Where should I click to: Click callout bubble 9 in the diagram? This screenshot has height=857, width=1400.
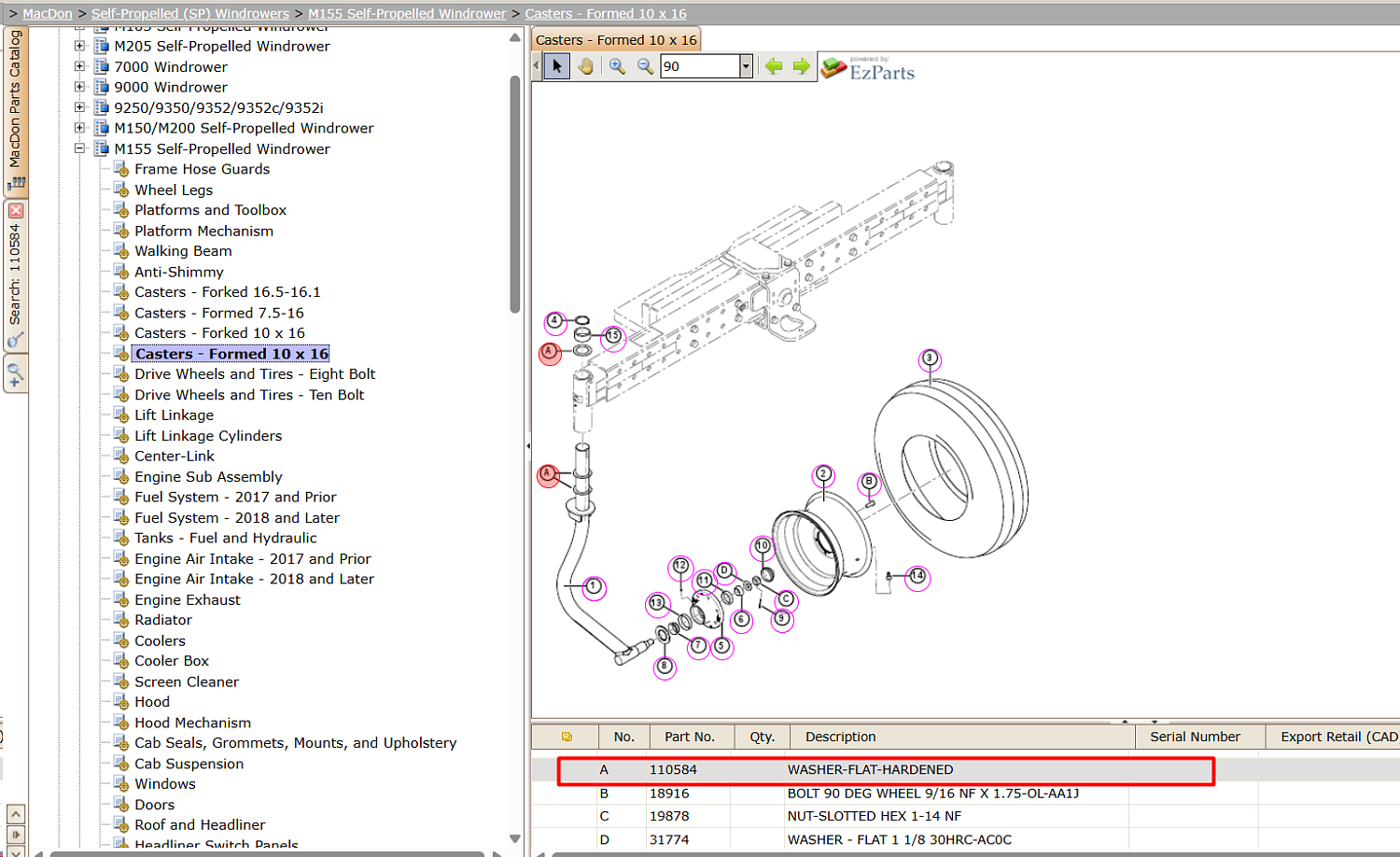[782, 618]
